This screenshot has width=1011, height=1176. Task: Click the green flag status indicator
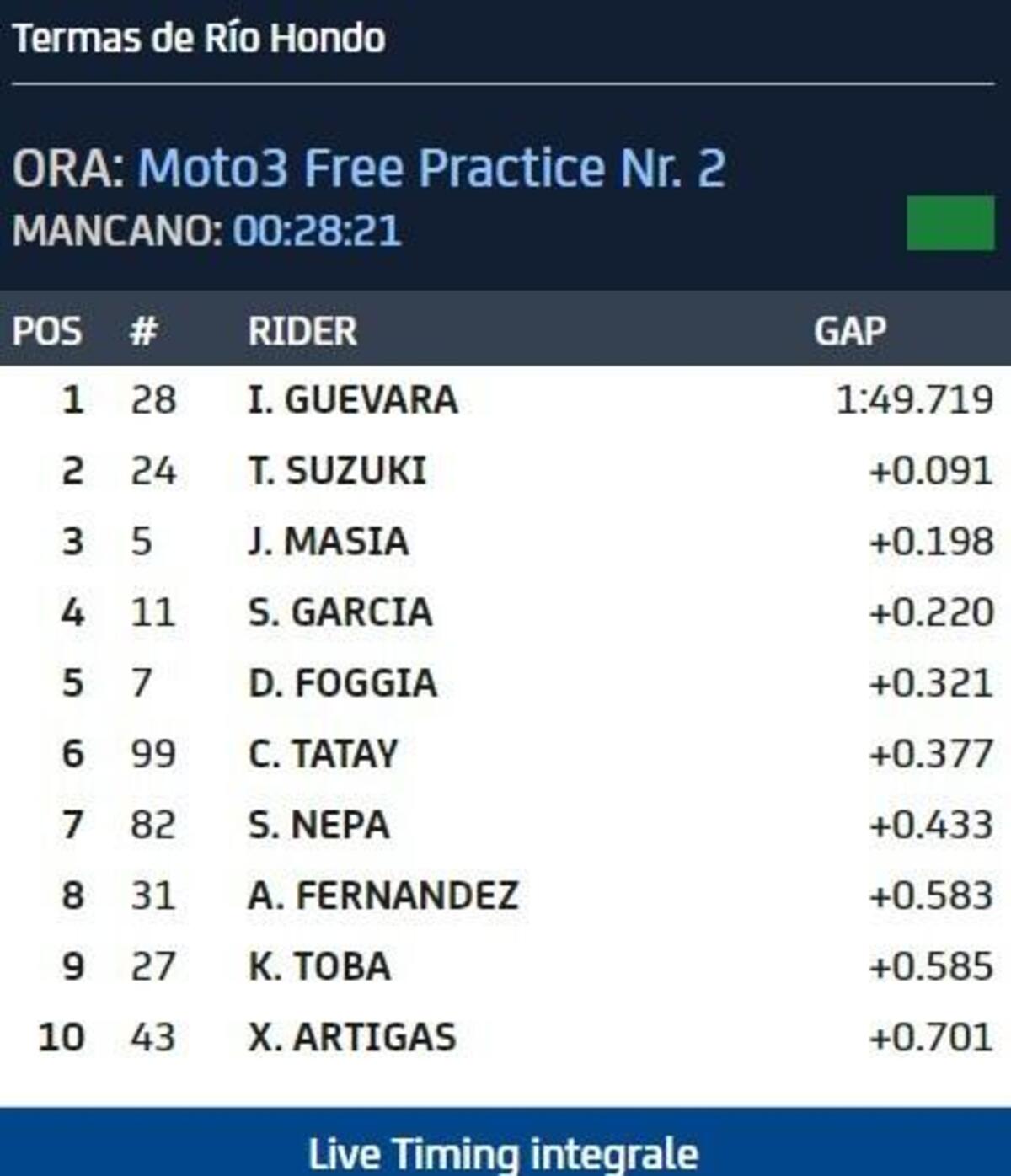[x=949, y=223]
